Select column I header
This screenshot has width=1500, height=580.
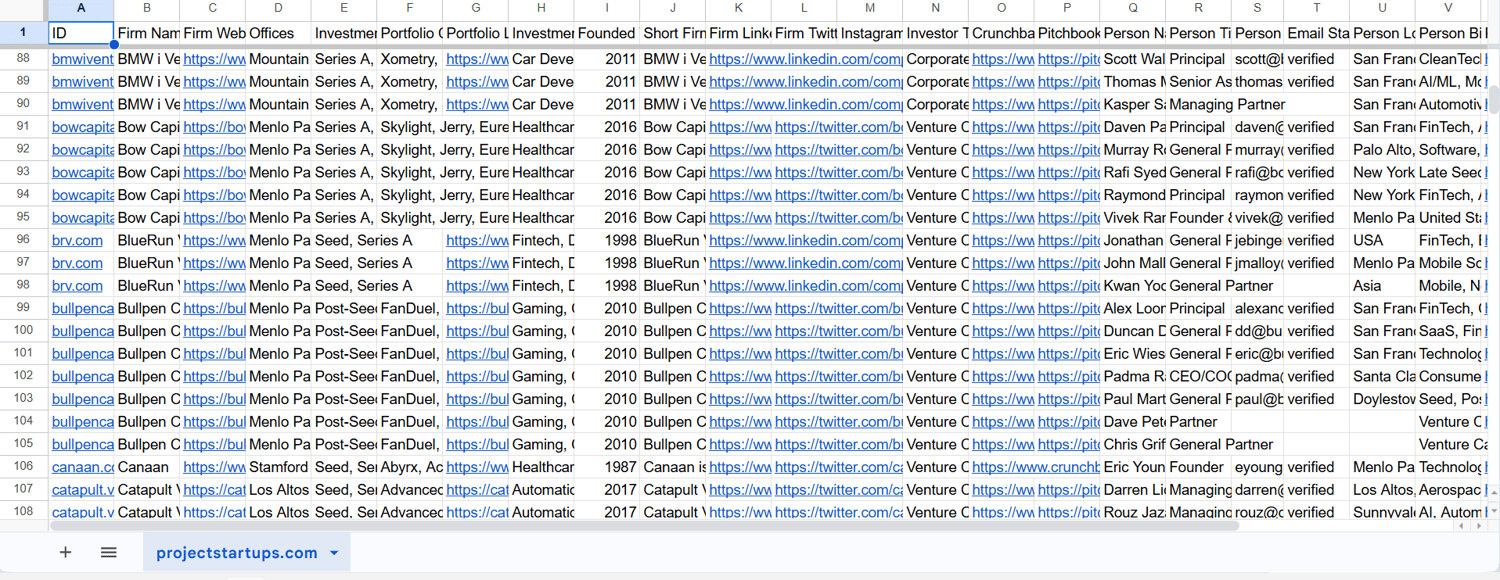(607, 9)
